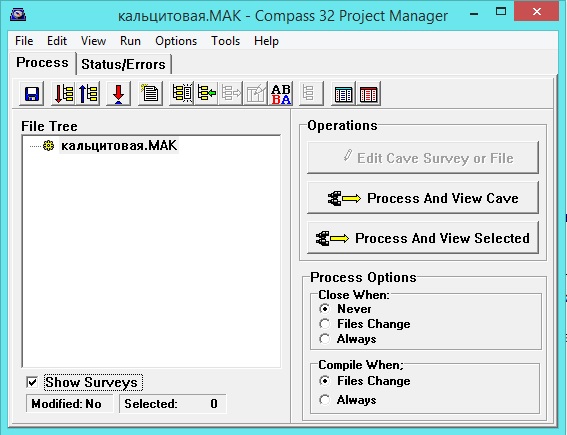Switch to the Status/Errors tab
Screen dimensions: 567x435
click(123, 64)
